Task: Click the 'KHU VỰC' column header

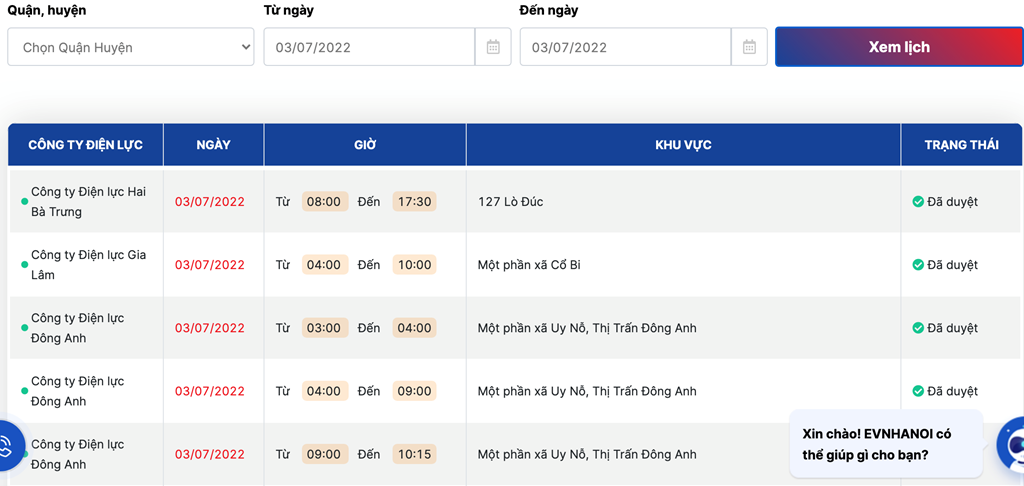Action: [683, 145]
